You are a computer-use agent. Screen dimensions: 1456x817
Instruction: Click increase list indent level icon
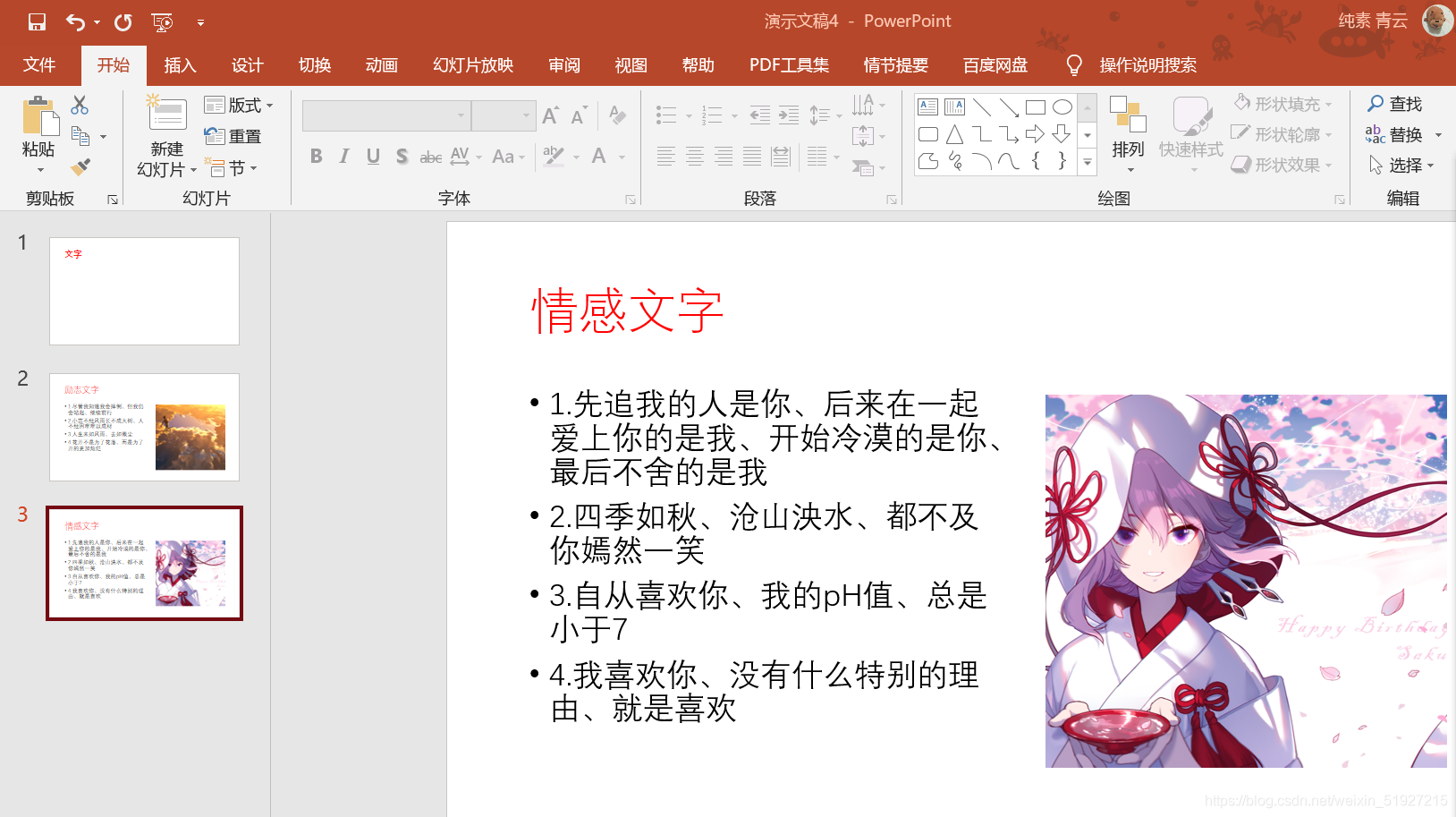[x=789, y=115]
